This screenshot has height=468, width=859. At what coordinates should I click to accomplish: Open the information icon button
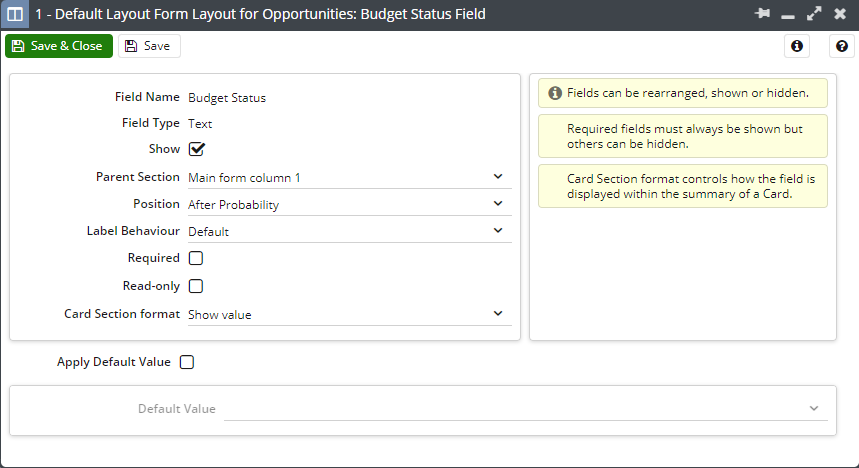pyautogui.click(x=797, y=46)
